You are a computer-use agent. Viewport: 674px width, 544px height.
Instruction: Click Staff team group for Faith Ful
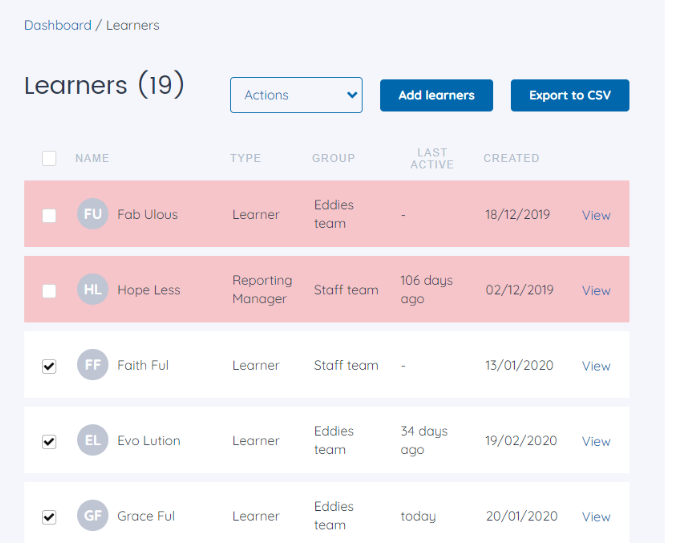[346, 365]
